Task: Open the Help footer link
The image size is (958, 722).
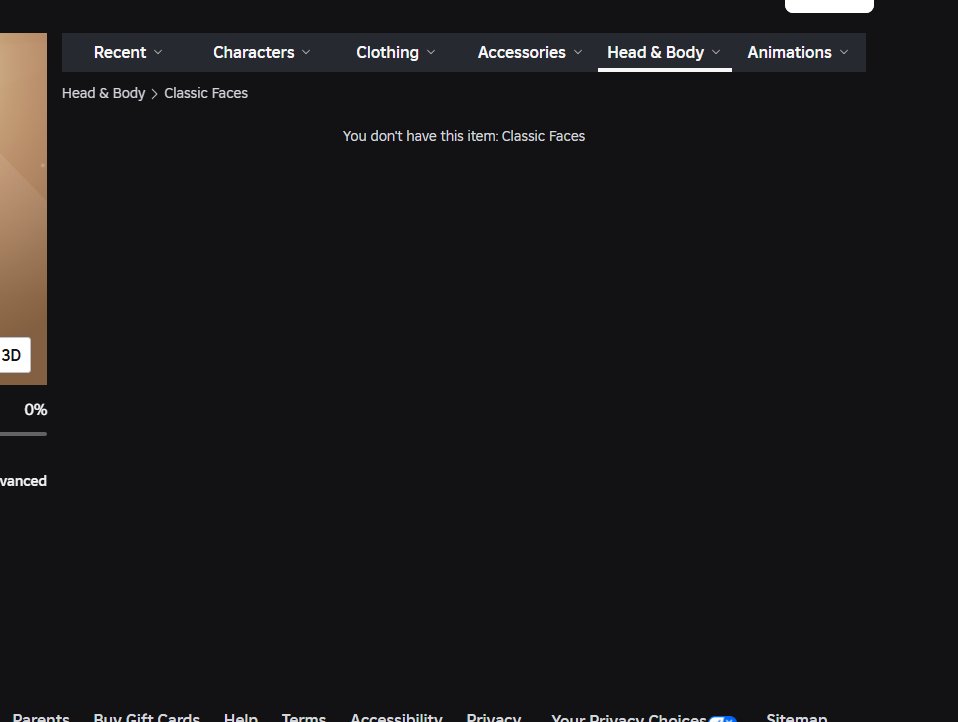Action: point(241,717)
